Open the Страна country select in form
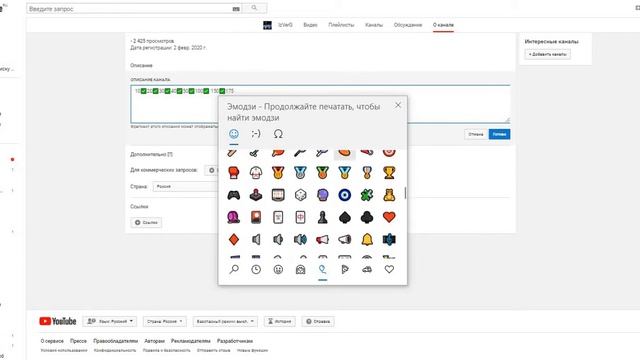This screenshot has height=360, width=640. 186,187
